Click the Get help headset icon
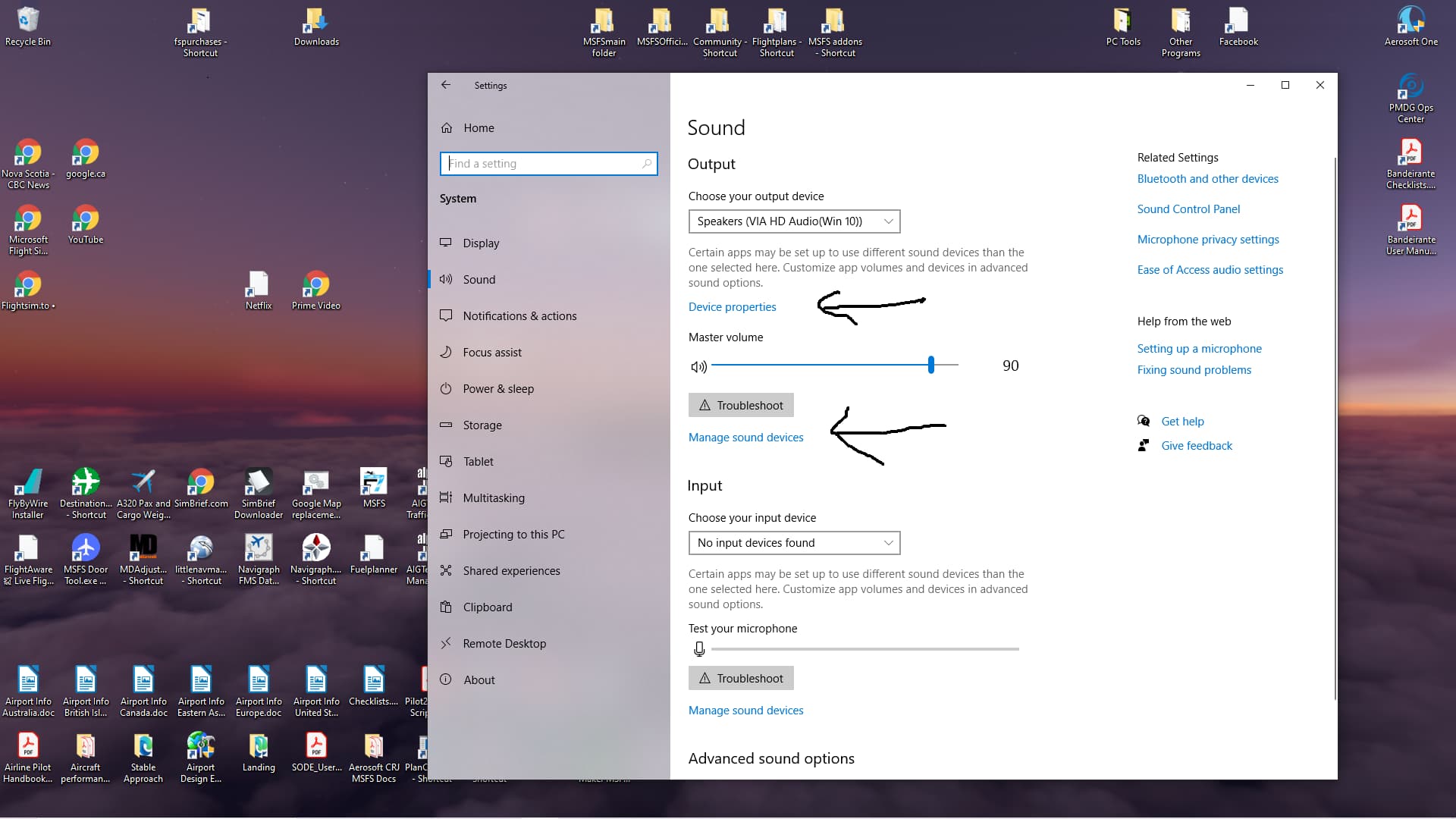 [1144, 421]
